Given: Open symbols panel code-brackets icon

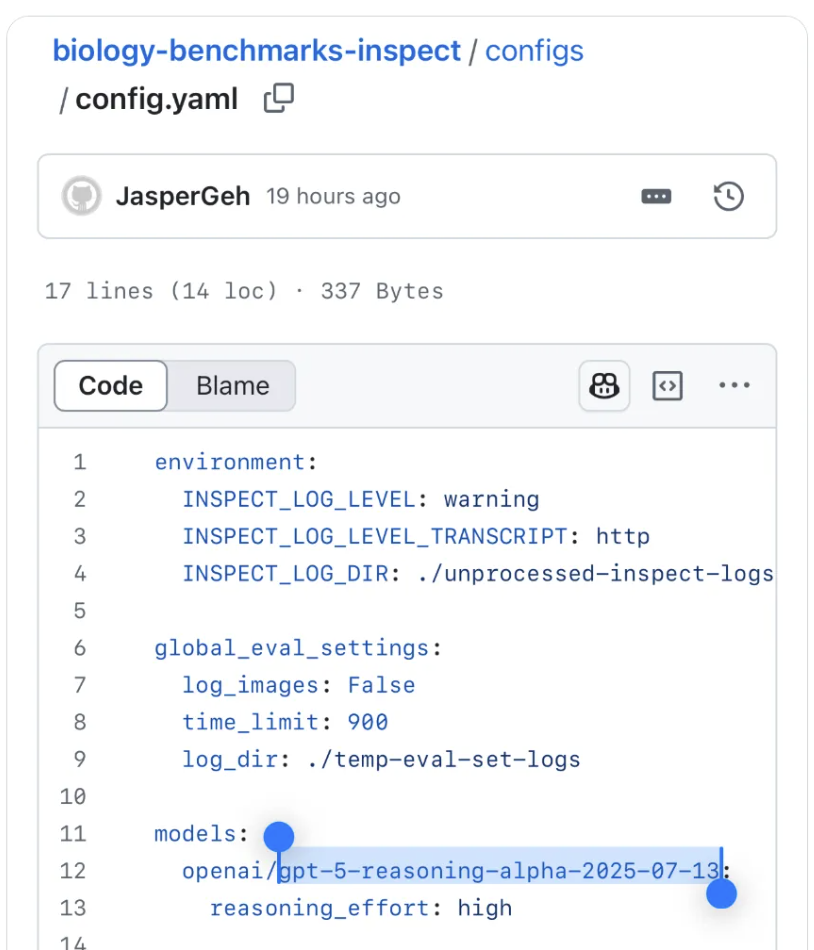Looking at the screenshot, I should coord(667,386).
